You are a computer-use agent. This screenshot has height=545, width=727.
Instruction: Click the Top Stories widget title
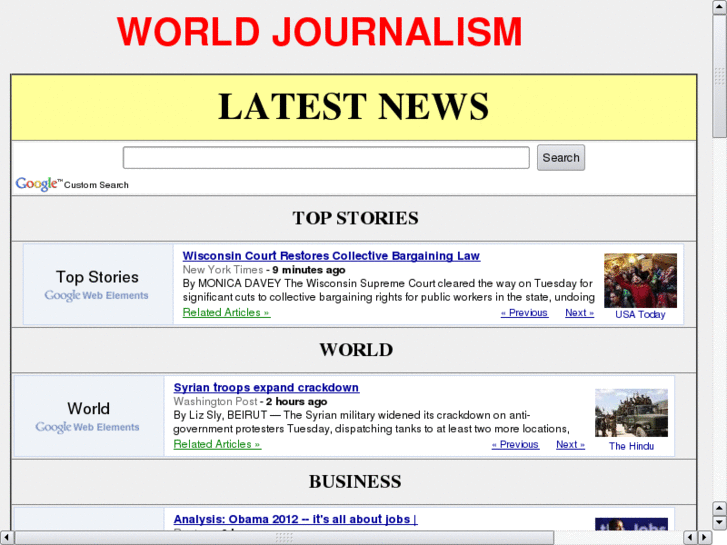(x=97, y=277)
